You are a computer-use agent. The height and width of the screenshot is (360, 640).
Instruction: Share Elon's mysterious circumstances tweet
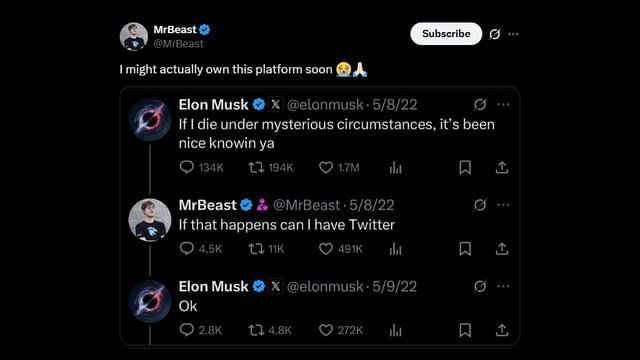point(502,167)
